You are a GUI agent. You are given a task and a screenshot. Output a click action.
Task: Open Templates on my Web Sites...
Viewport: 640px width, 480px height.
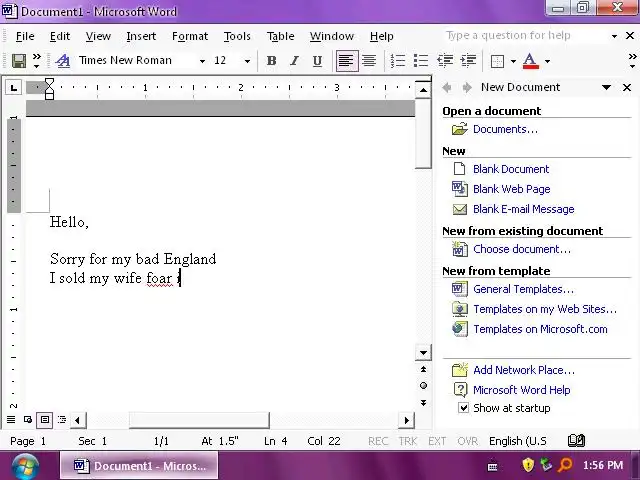545,309
